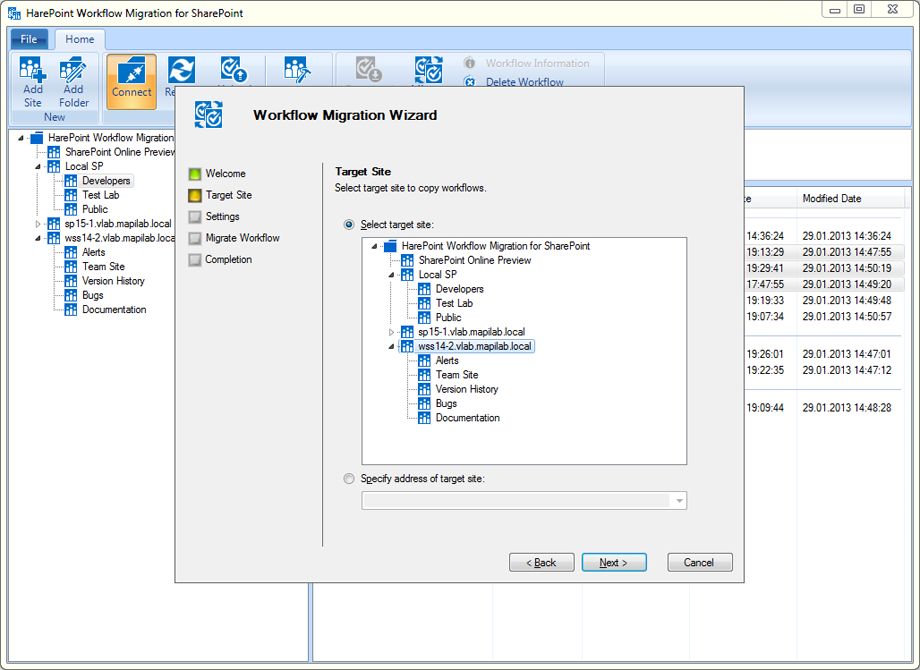Click the Alerts site icon in left tree
Screen dimensions: 920x670
(71, 252)
